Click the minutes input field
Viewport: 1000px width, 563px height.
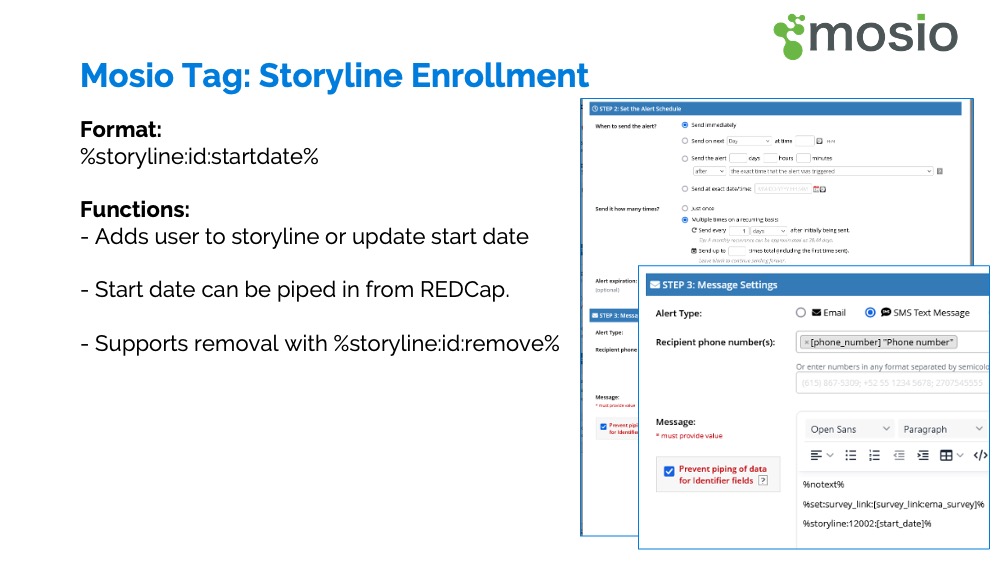(803, 158)
